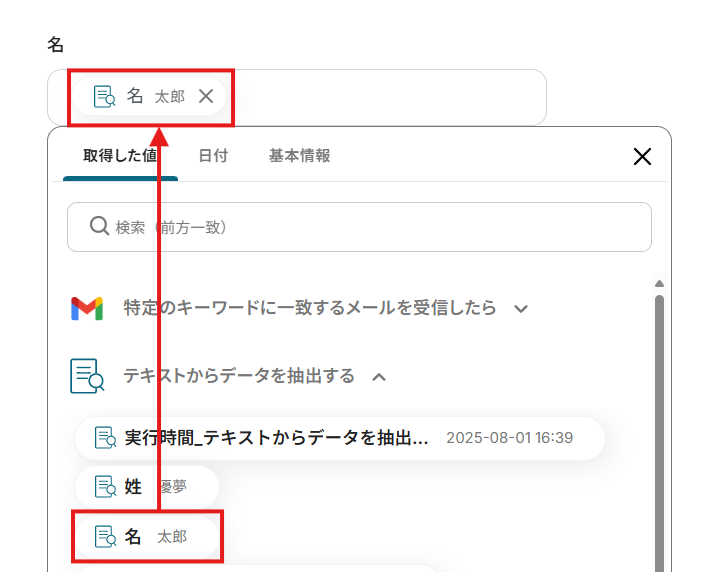Viewport: 719px width, 572px height.
Task: Collapse the テキストからデータを抽出する section chevron
Action: 379,377
